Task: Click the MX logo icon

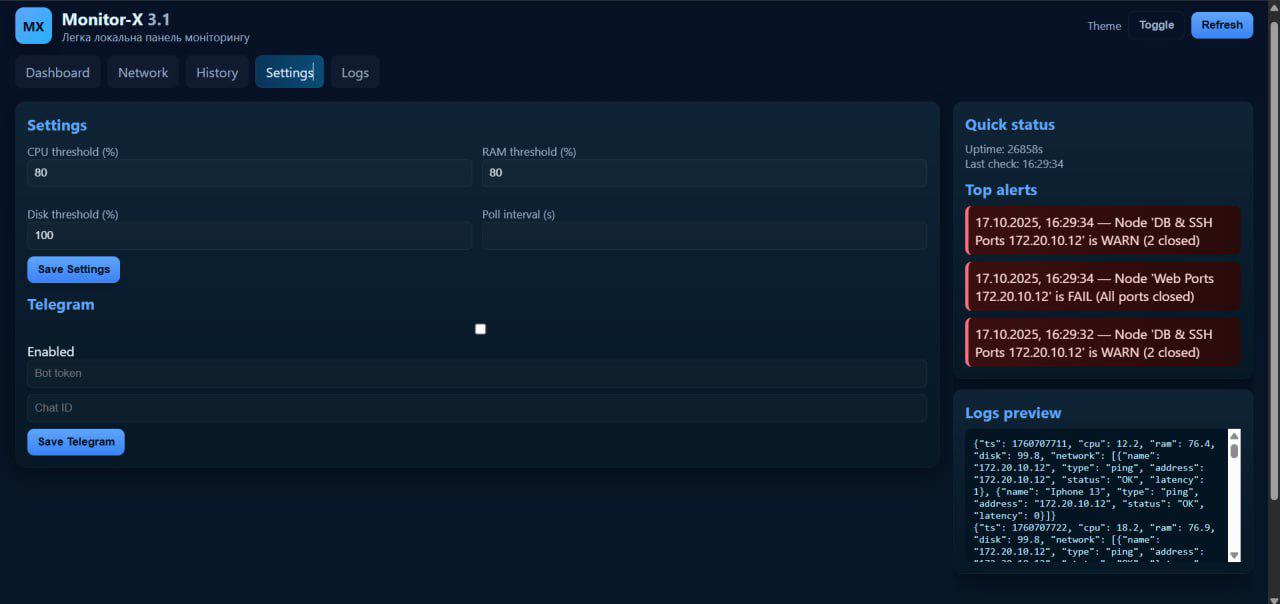Action: 33,26
